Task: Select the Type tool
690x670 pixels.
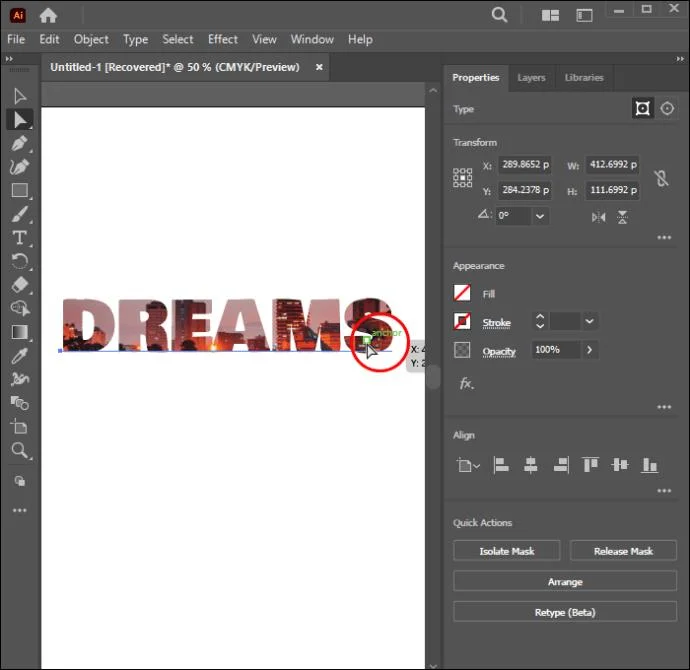Action: 19,238
